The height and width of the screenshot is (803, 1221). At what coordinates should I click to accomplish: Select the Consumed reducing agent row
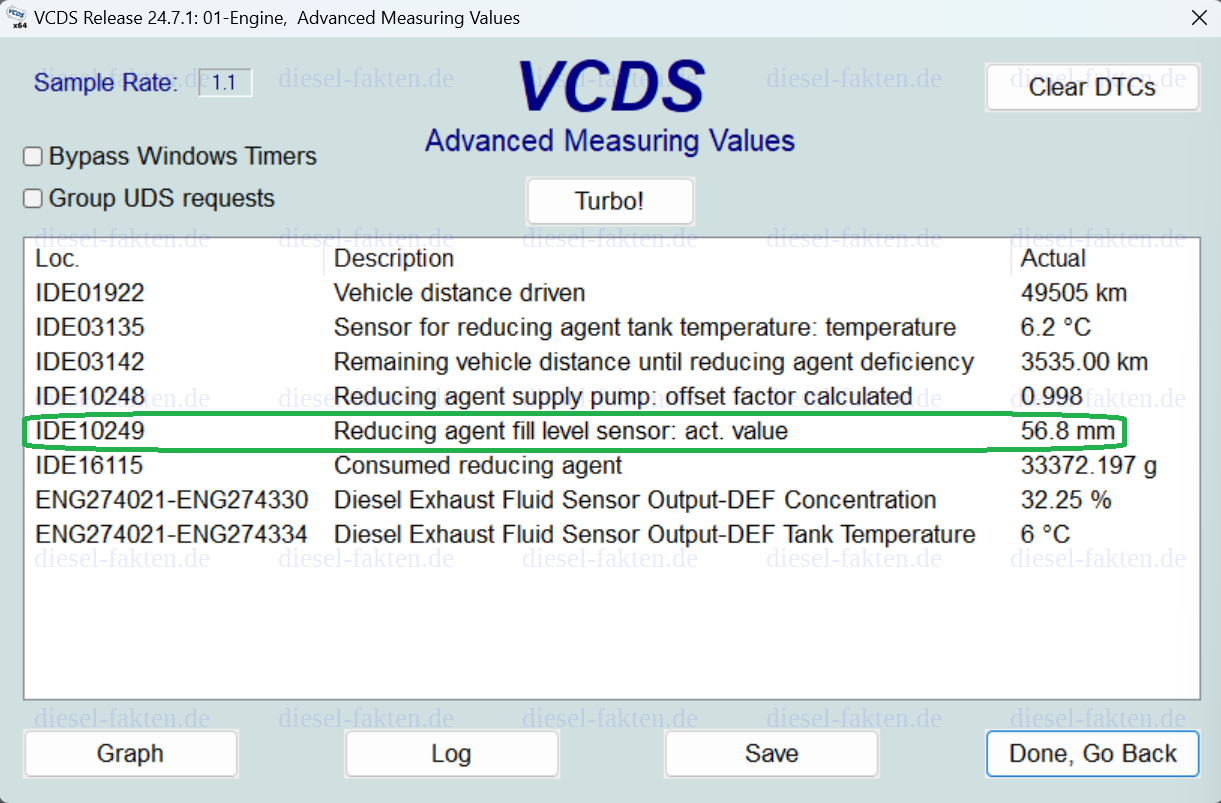[611, 466]
